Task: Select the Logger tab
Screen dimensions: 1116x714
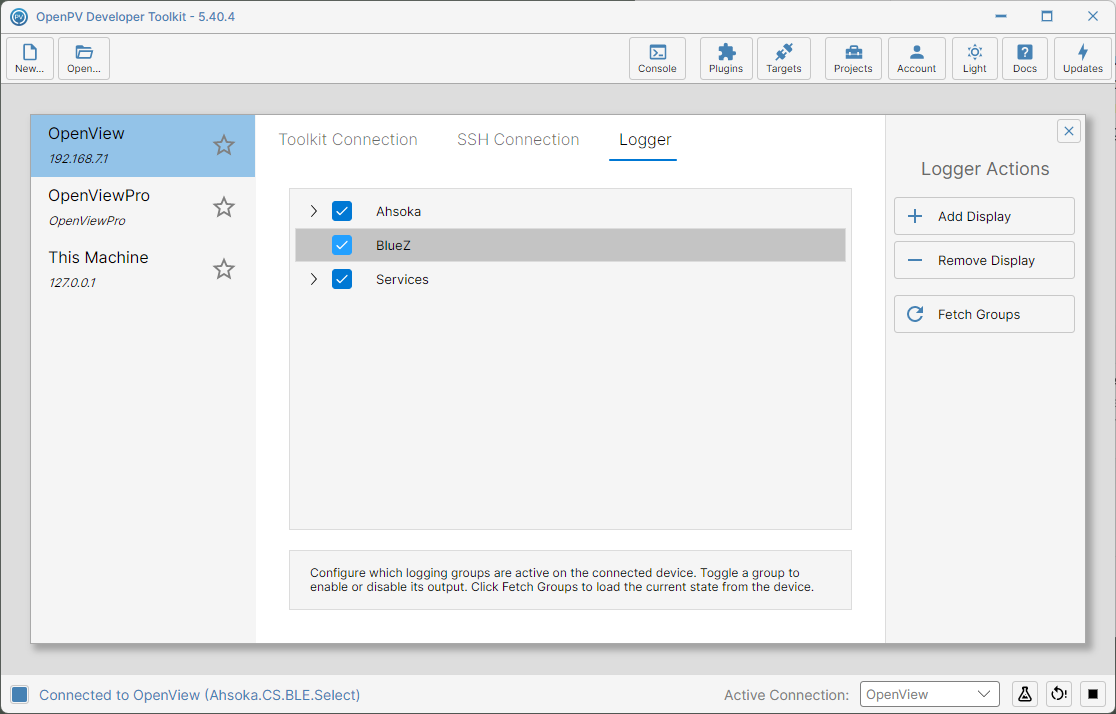Action: click(645, 140)
